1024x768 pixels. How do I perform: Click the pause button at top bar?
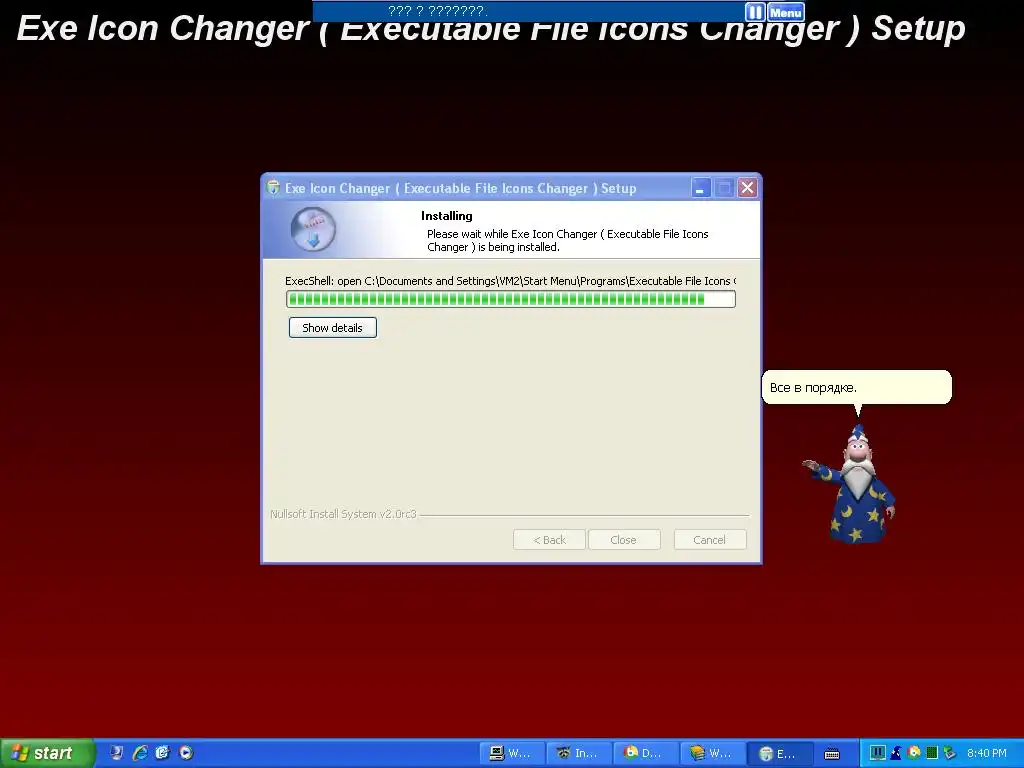(x=754, y=12)
